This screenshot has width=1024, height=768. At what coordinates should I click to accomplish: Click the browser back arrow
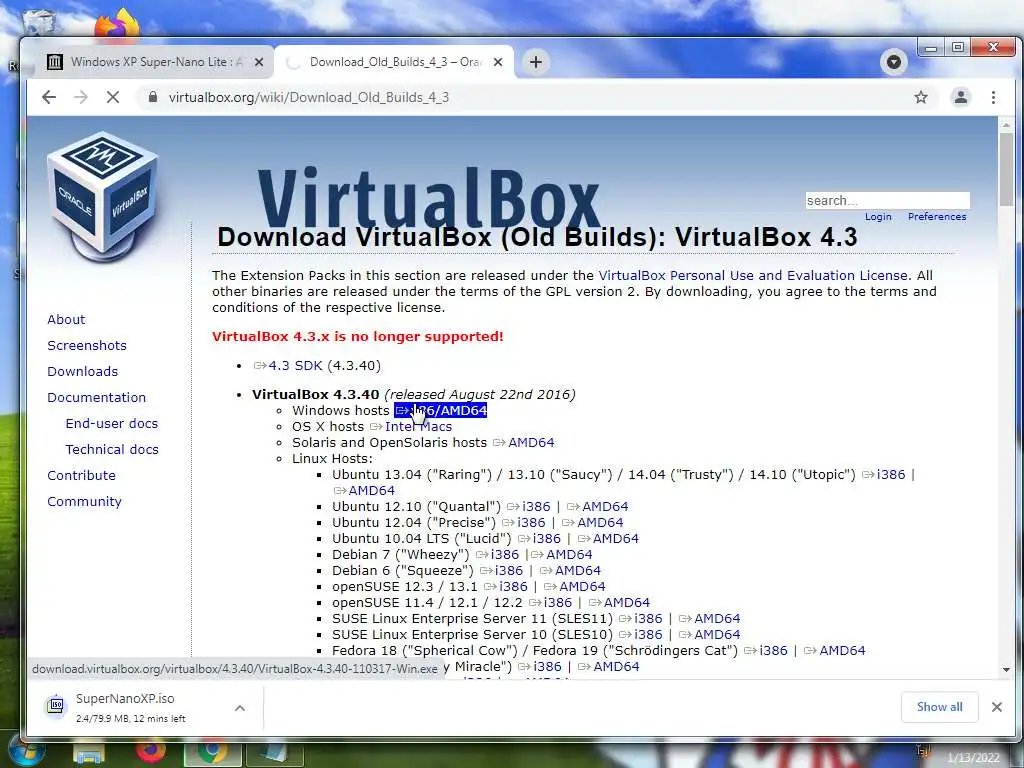[x=49, y=97]
